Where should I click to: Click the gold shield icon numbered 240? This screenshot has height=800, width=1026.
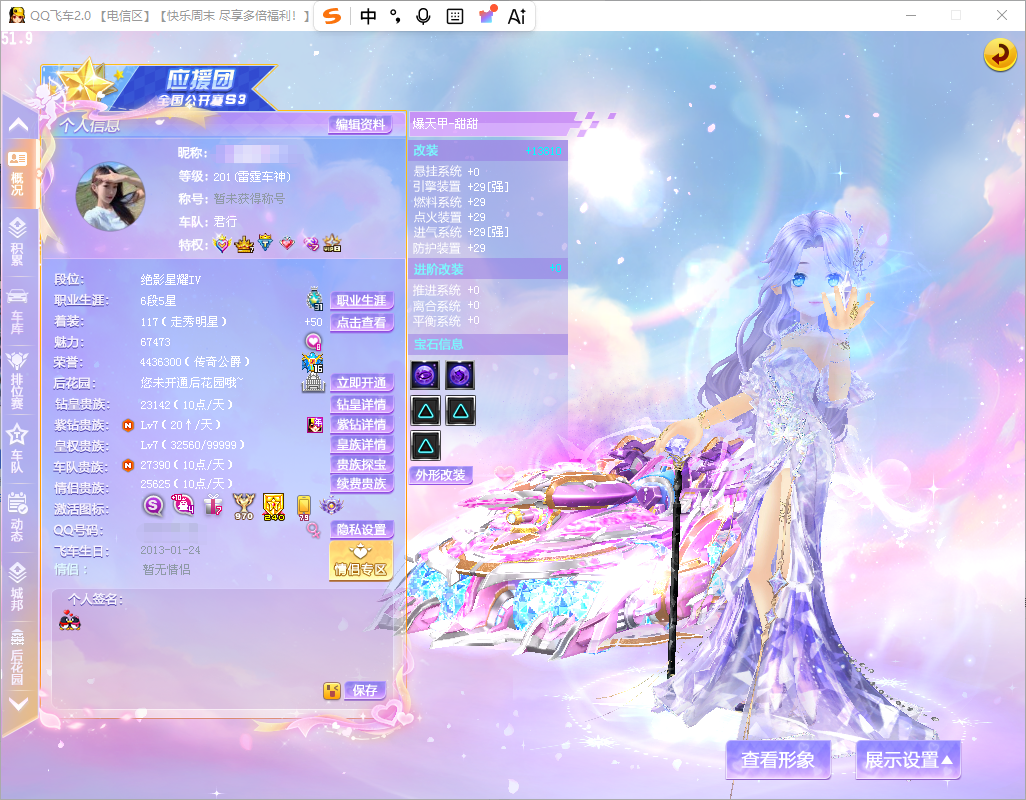[274, 506]
